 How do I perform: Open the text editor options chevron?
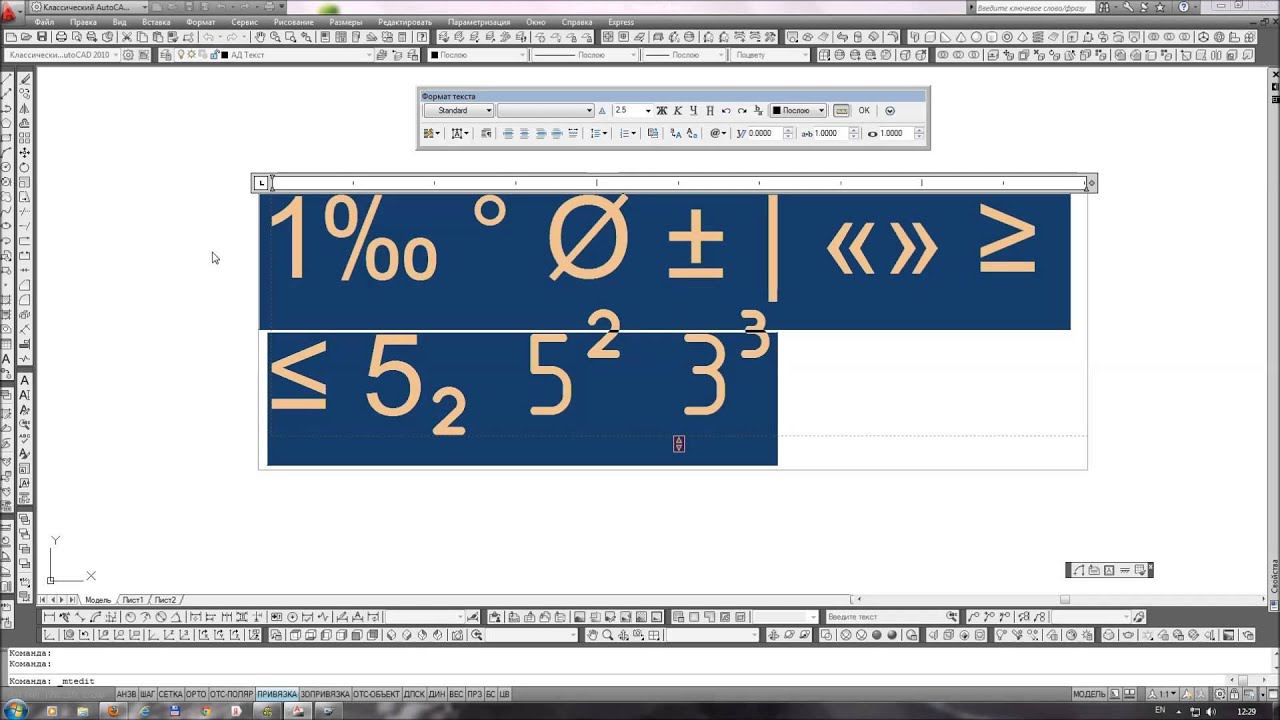[890, 111]
